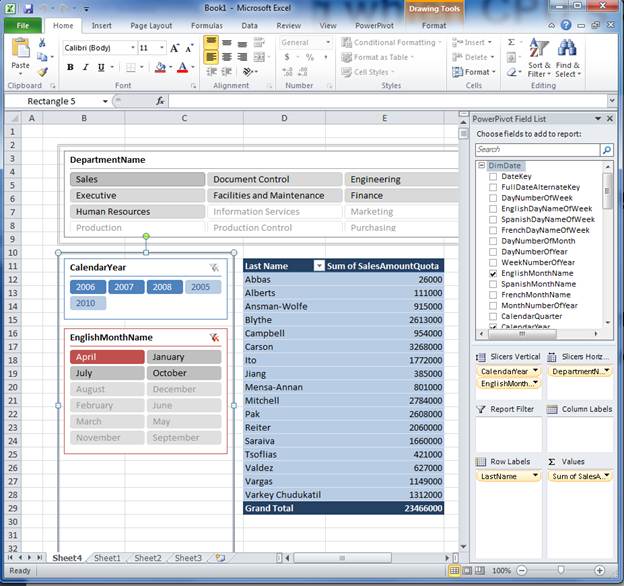Viewport: 624px width, 586px height.
Task: Click the Save icon in quick access toolbar
Action: point(28,8)
